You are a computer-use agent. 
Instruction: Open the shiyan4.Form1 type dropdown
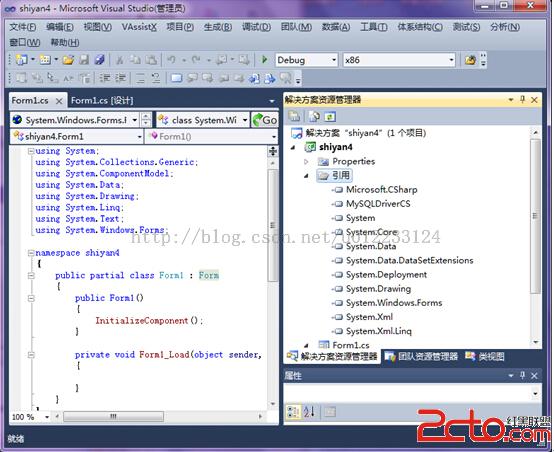point(140,136)
